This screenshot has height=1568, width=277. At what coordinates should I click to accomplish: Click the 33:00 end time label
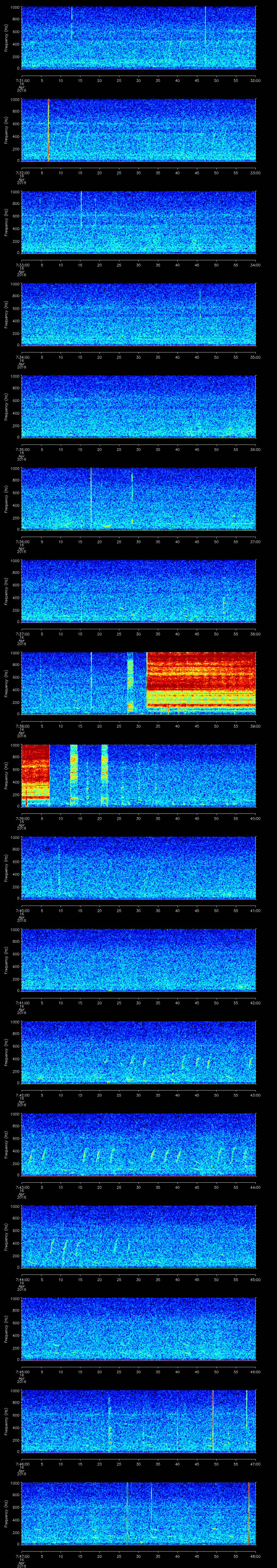pyautogui.click(x=255, y=173)
